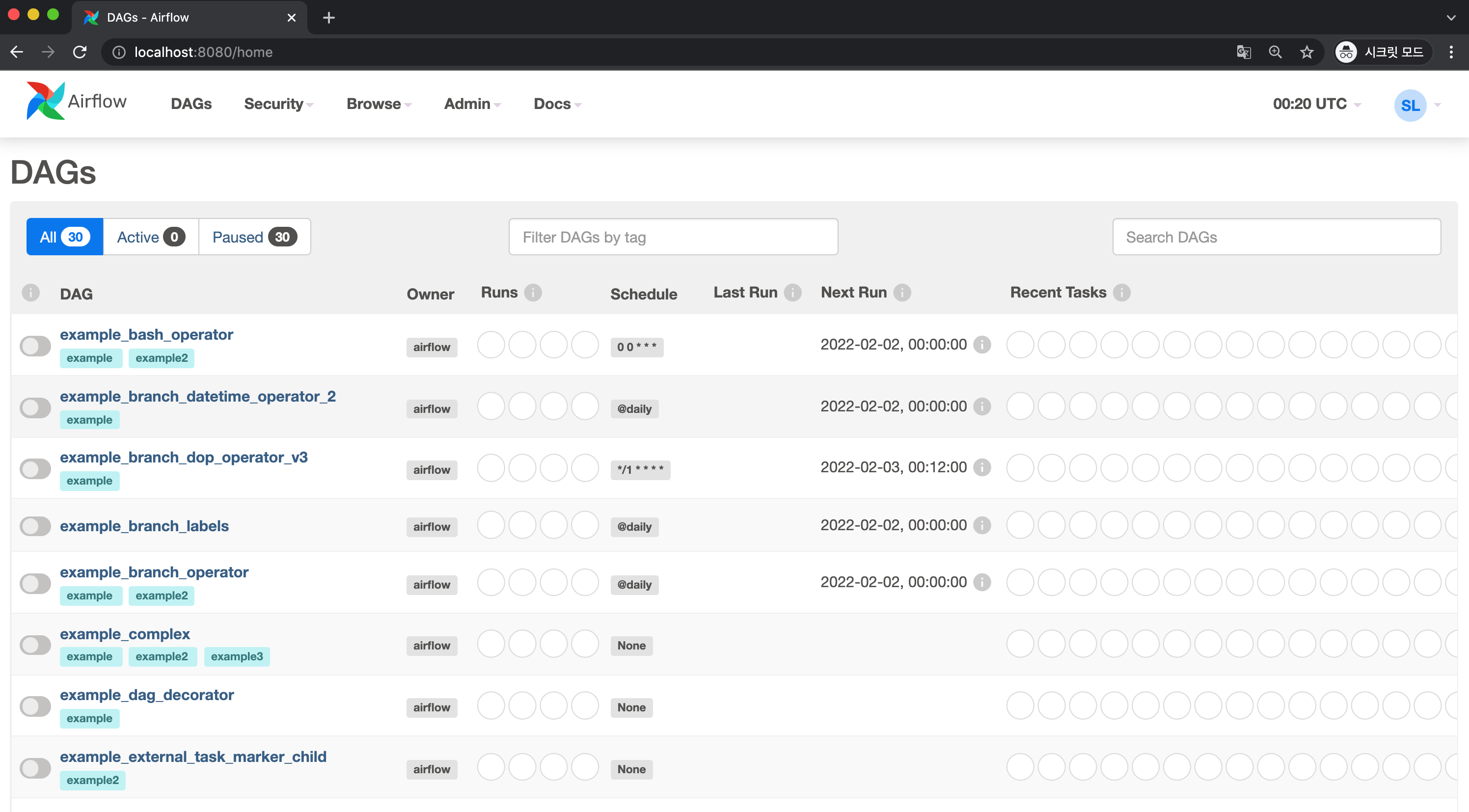
Task: Open the example_branch_operator DAG link
Action: pyautogui.click(x=154, y=572)
